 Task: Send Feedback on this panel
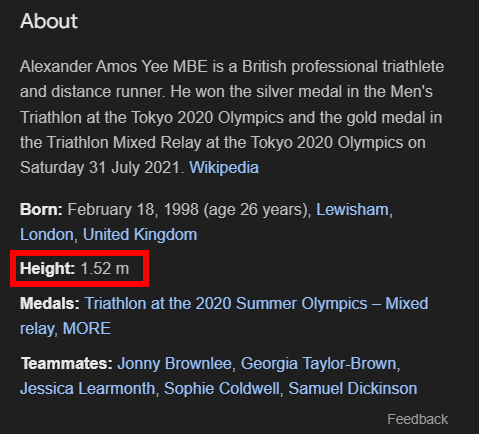coord(417,419)
